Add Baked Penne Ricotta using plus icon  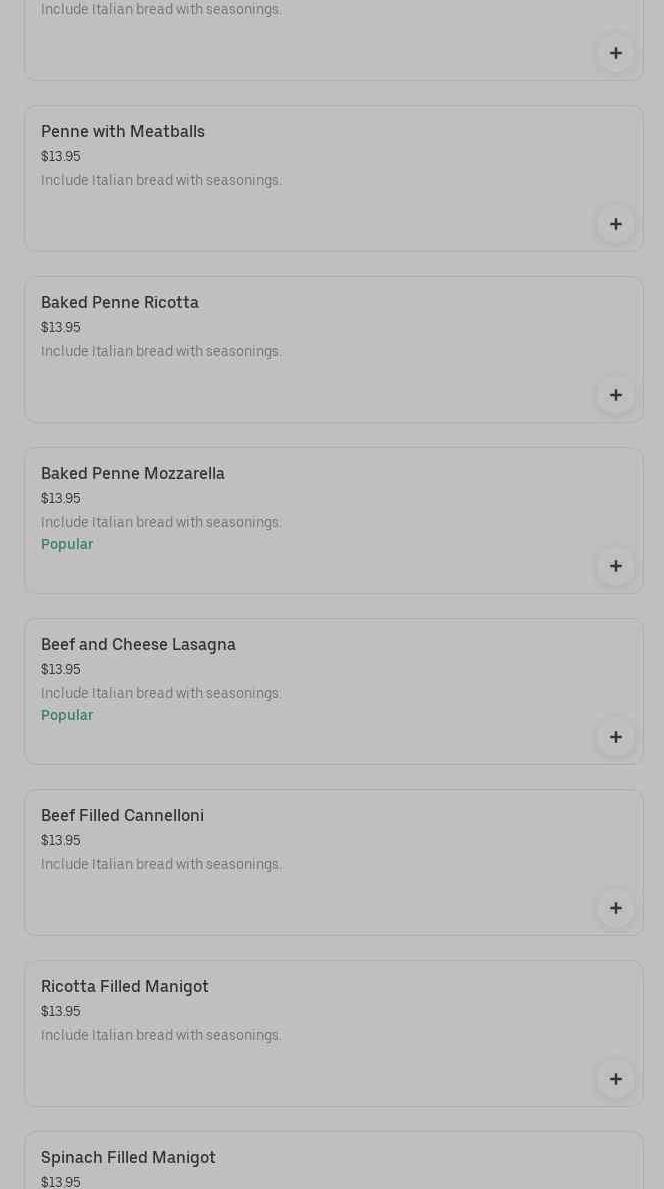tap(615, 395)
